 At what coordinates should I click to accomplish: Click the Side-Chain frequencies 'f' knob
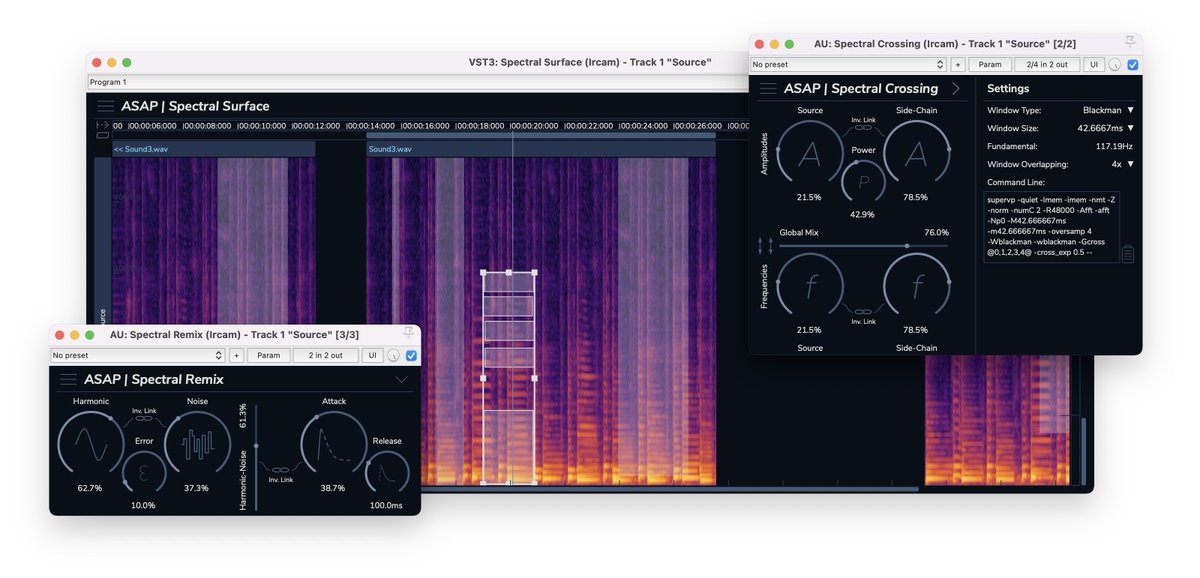point(917,286)
